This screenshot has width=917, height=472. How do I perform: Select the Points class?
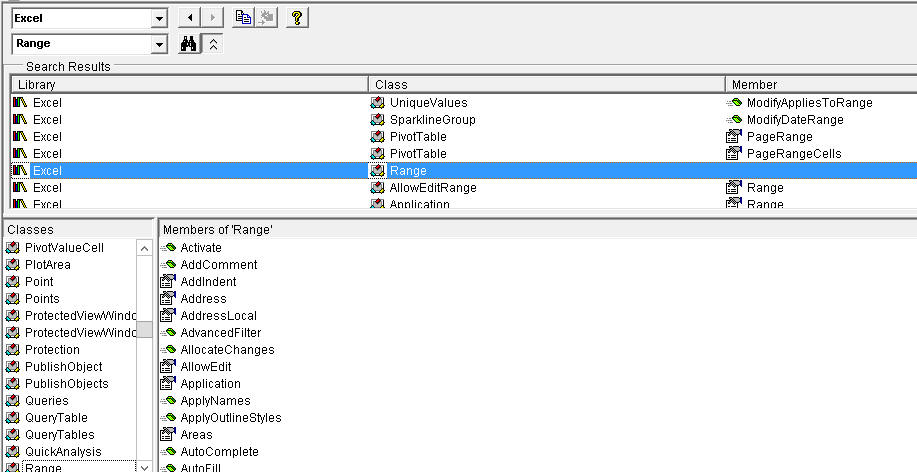[42, 299]
